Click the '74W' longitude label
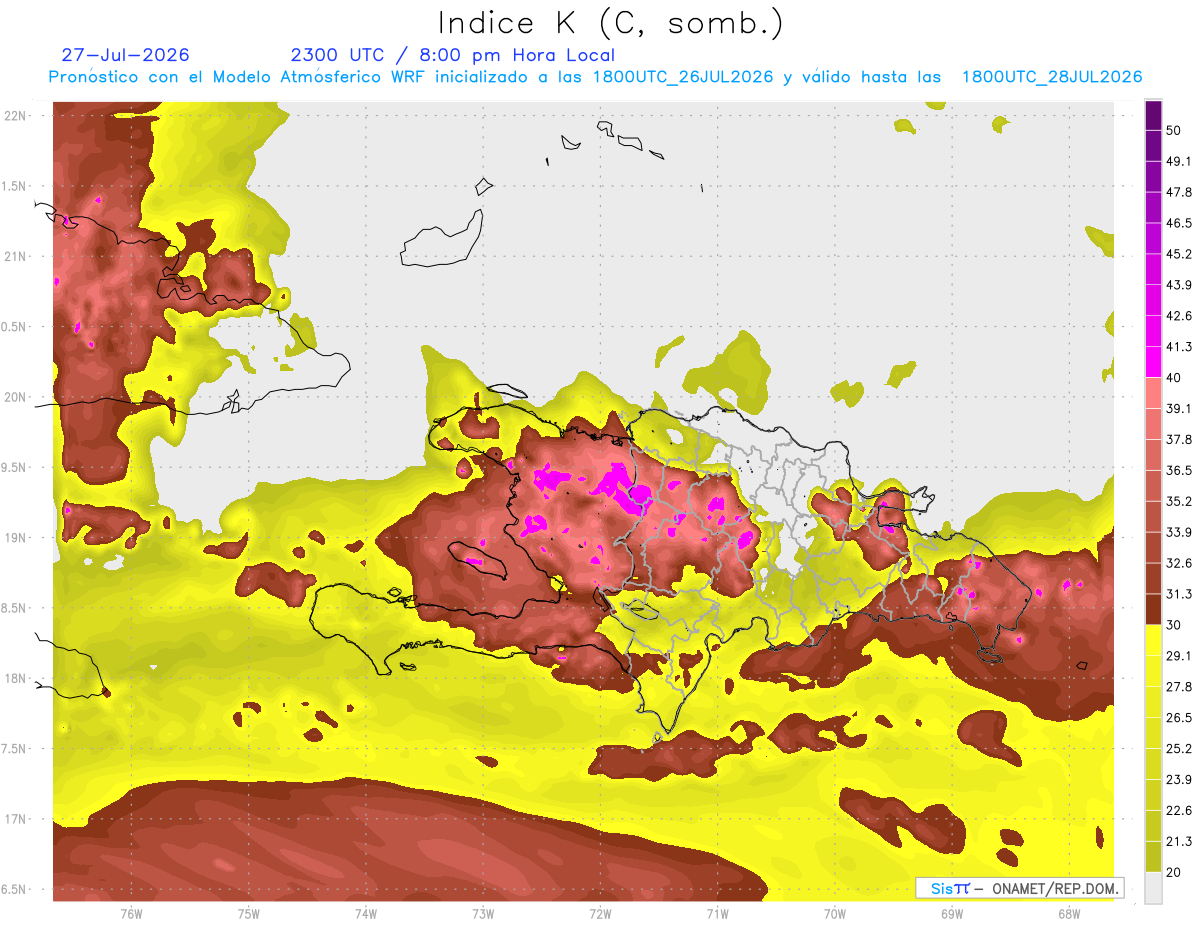 [366, 915]
